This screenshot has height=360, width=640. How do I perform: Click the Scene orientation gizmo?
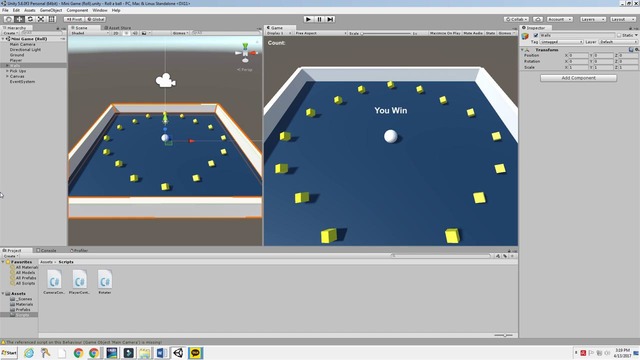[x=245, y=52]
